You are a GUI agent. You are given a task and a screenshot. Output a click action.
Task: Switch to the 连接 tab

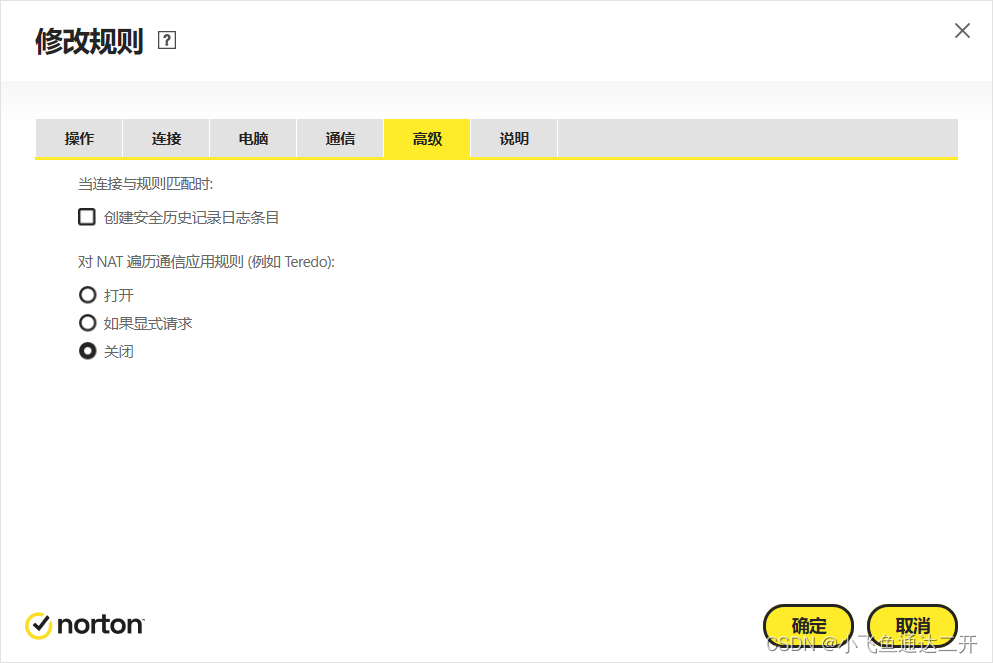[165, 138]
